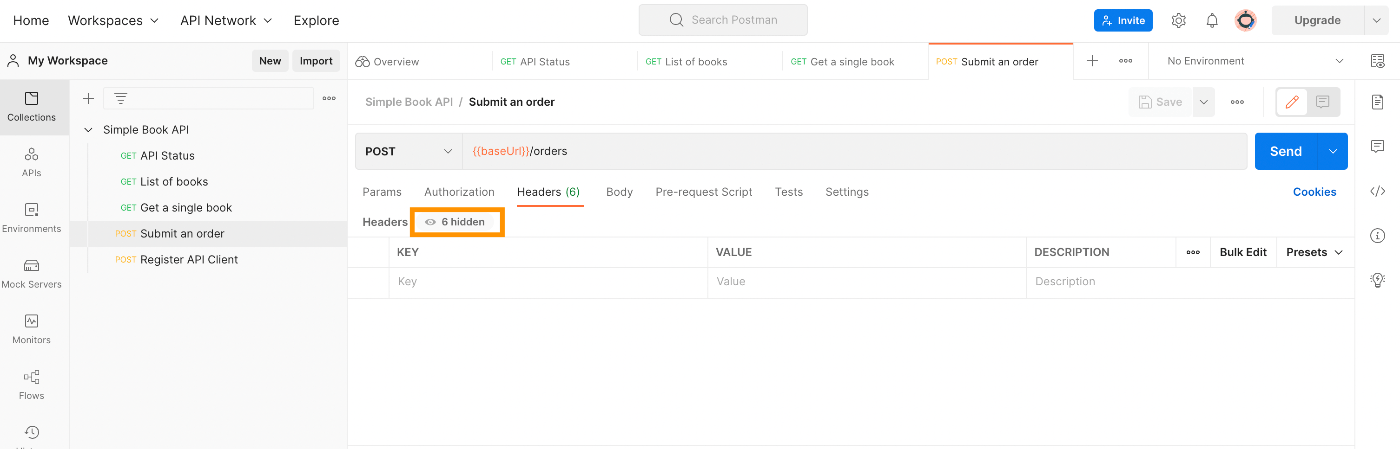Click the New button in workspace header
This screenshot has height=449, width=1400.
point(270,61)
